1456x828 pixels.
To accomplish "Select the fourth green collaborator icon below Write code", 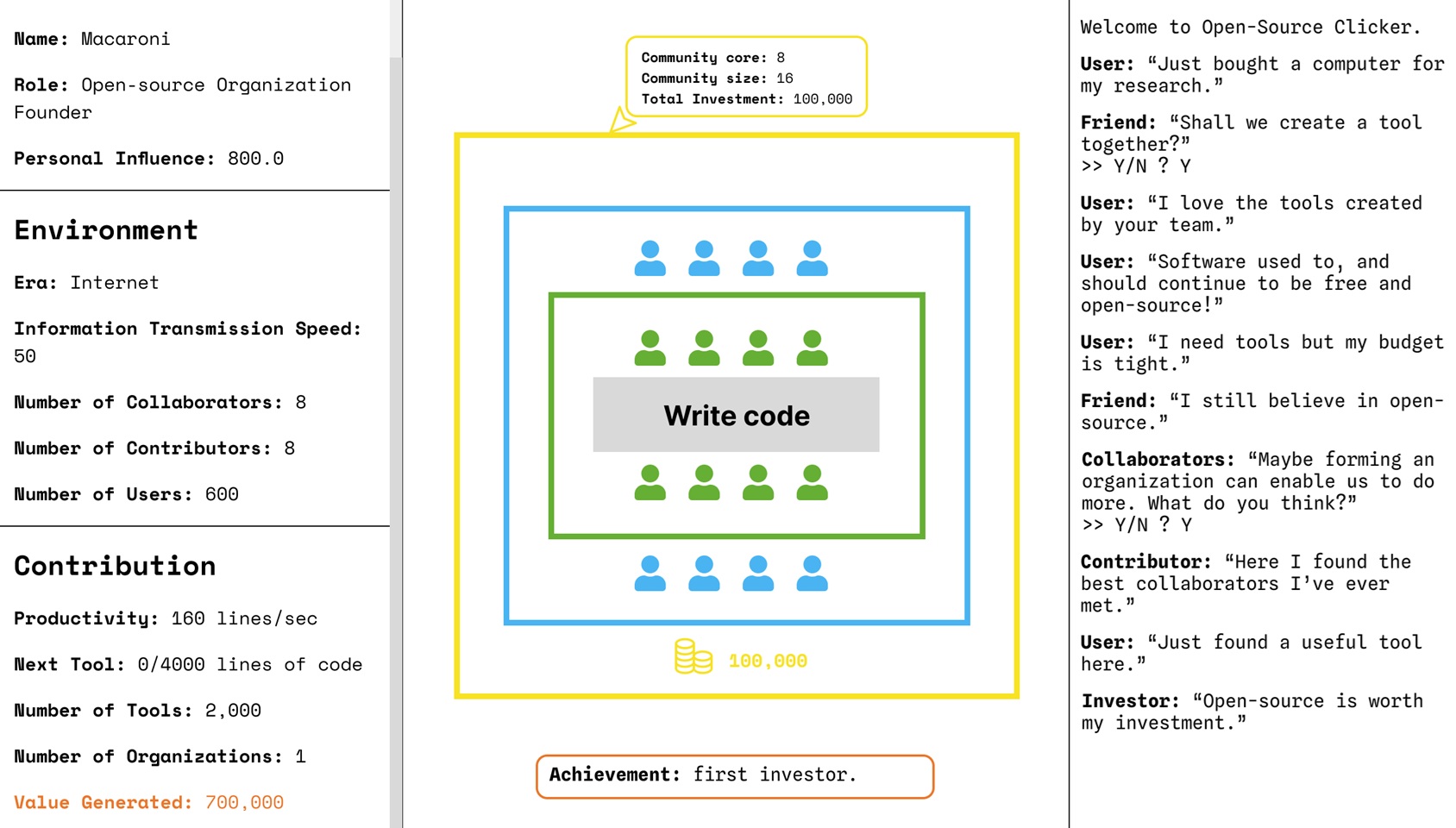I will click(x=812, y=483).
